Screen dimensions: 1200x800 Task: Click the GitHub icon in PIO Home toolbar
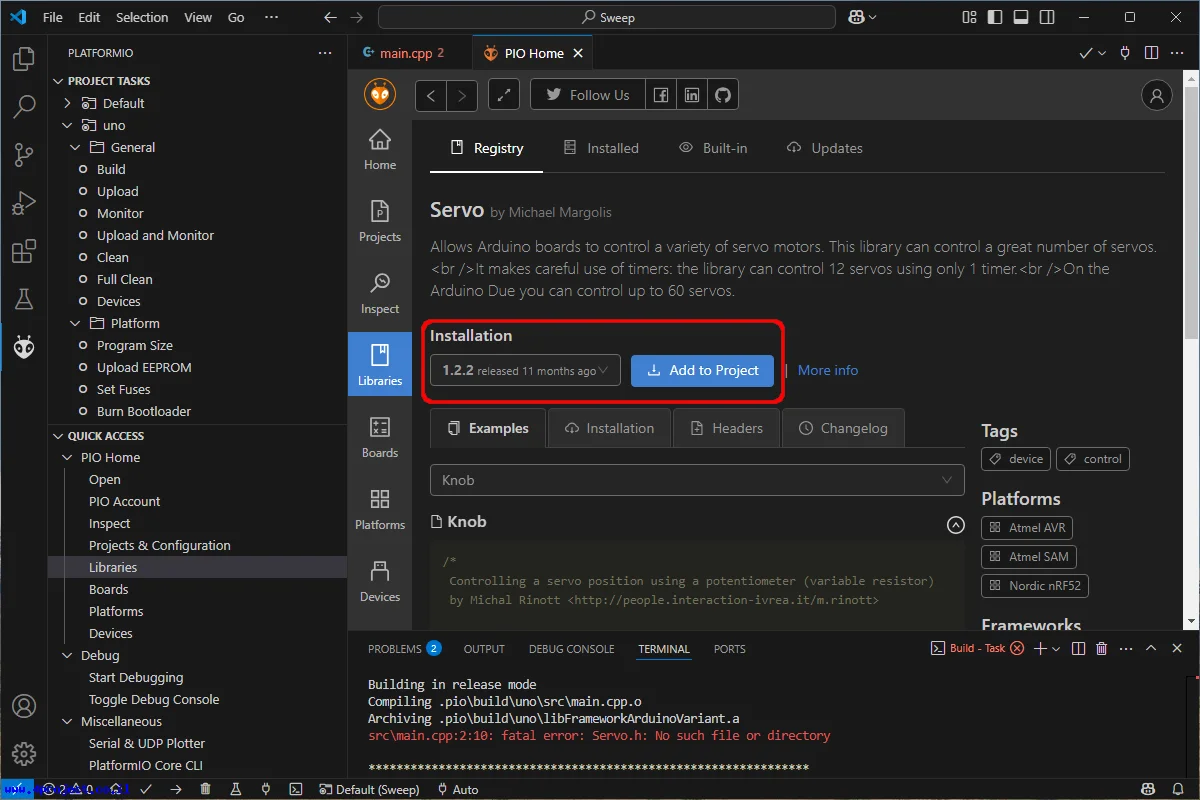(722, 95)
